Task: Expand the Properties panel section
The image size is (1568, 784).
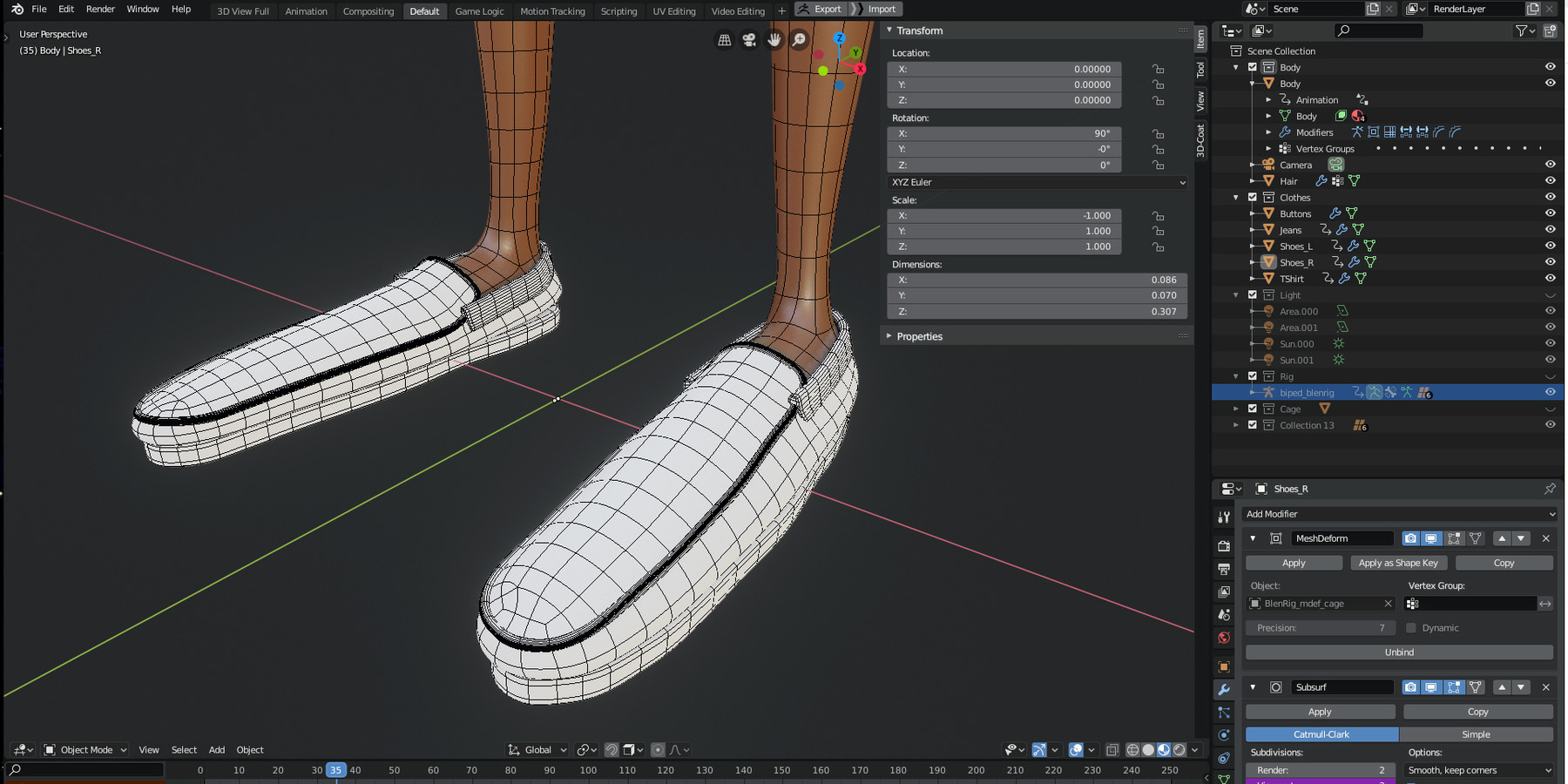Action: click(919, 336)
